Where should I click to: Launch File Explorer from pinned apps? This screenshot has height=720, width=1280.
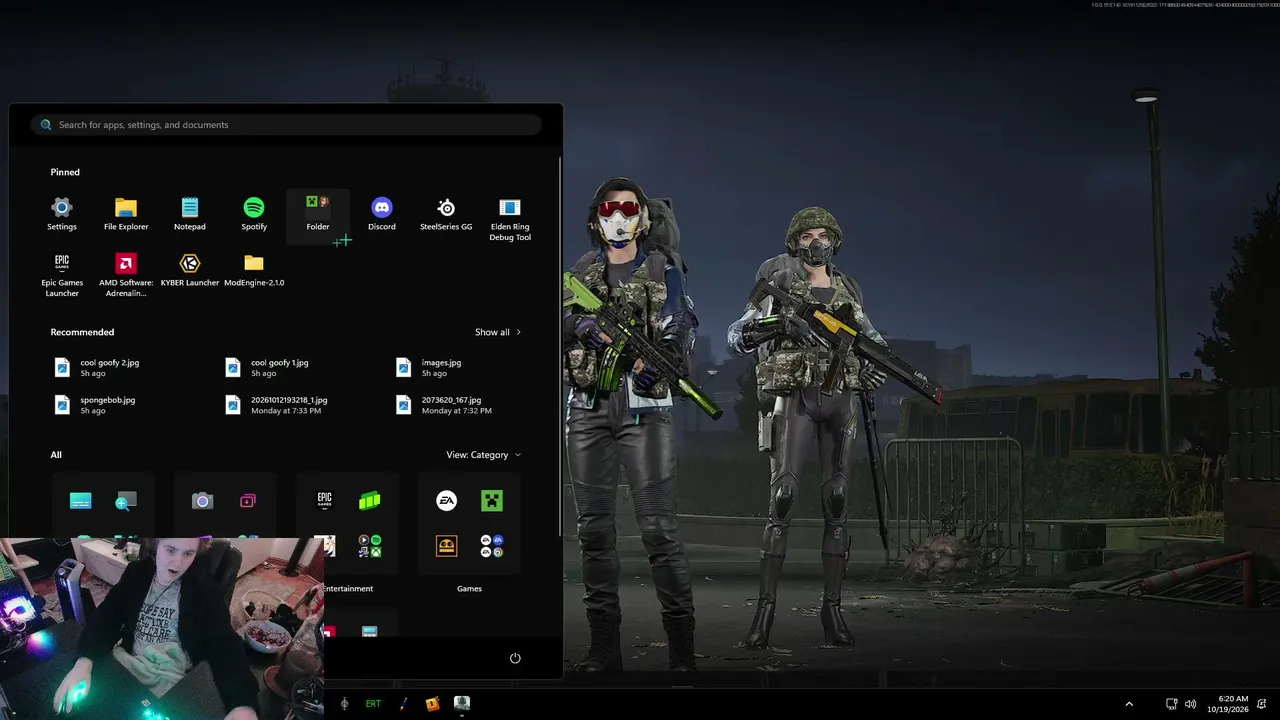click(126, 214)
